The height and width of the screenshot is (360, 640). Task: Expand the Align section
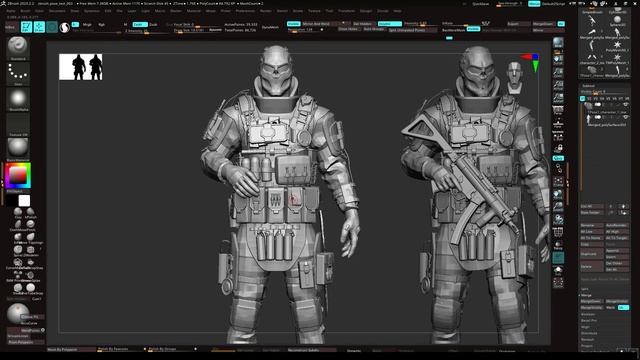click(x=585, y=327)
